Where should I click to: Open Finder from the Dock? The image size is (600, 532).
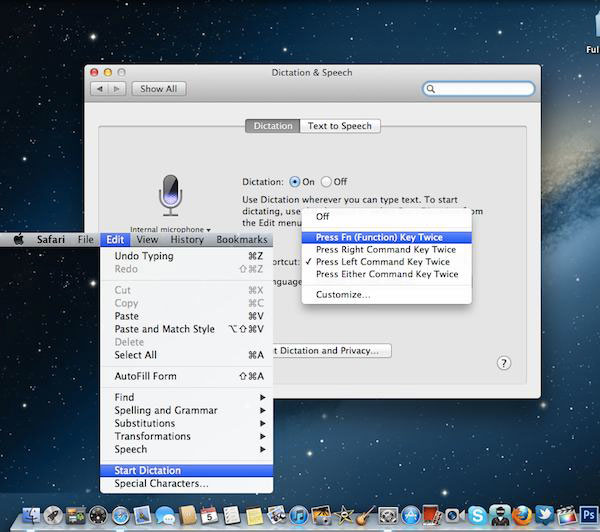point(31,515)
